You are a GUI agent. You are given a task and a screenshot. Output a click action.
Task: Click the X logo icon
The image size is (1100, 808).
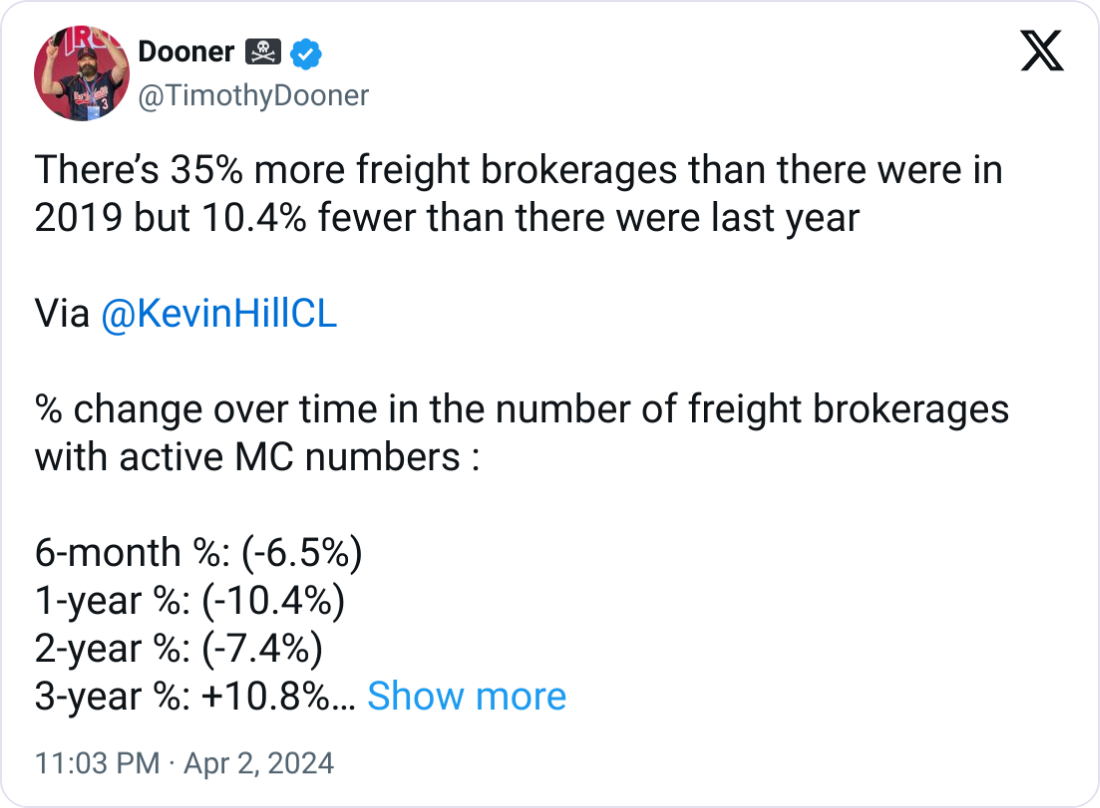1041,52
